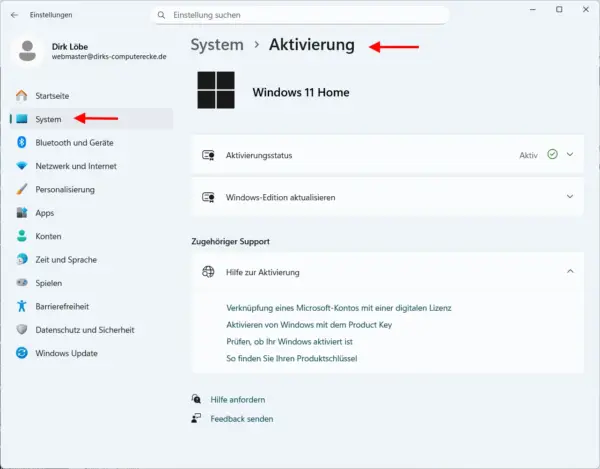The height and width of the screenshot is (469, 600).
Task: Open Windows Update page
Action: point(91,353)
